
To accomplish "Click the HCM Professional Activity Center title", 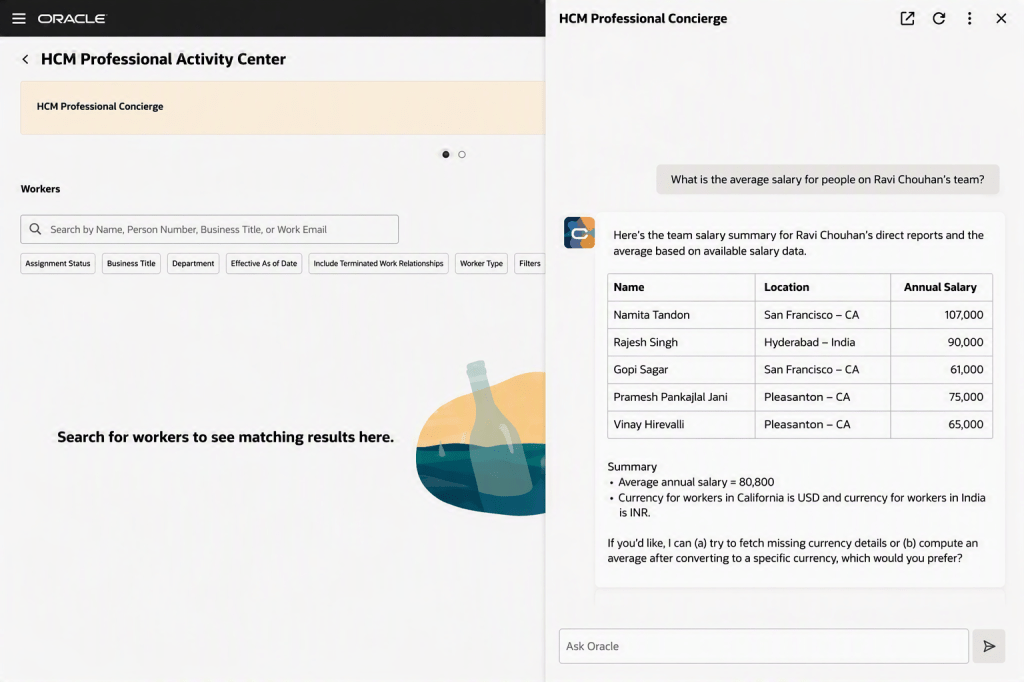I will [x=163, y=59].
